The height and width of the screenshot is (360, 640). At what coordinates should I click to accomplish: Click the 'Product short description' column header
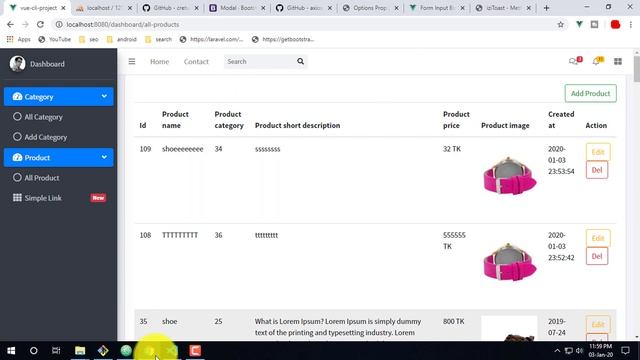click(x=298, y=125)
